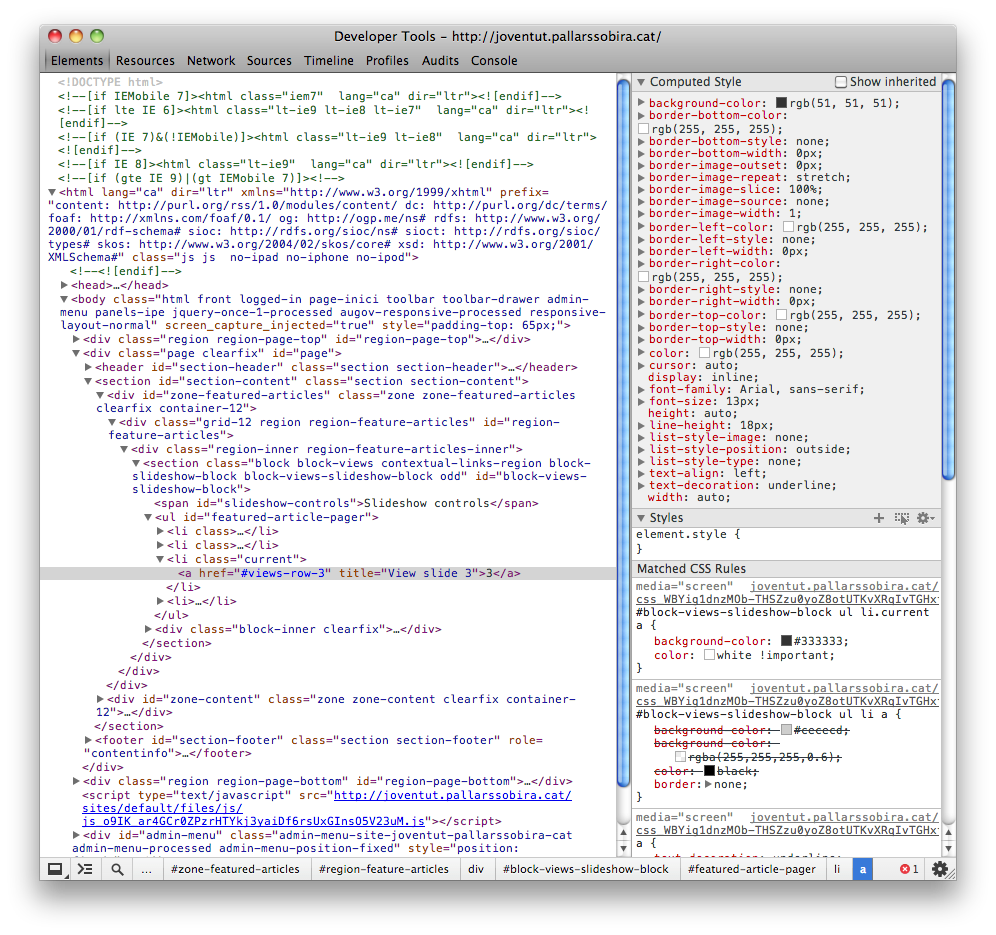The image size is (996, 935).
Task: Select the span slideshow-controls row
Action: pos(347,504)
